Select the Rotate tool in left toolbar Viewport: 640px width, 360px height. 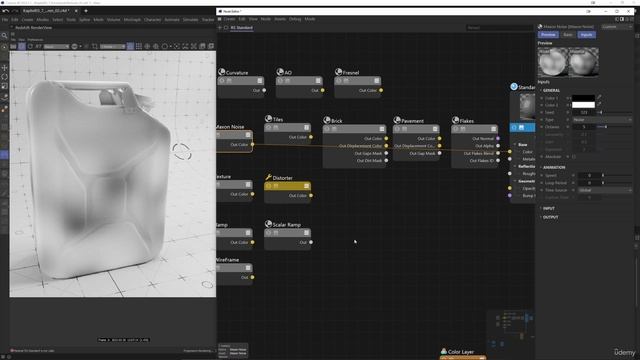point(4,77)
